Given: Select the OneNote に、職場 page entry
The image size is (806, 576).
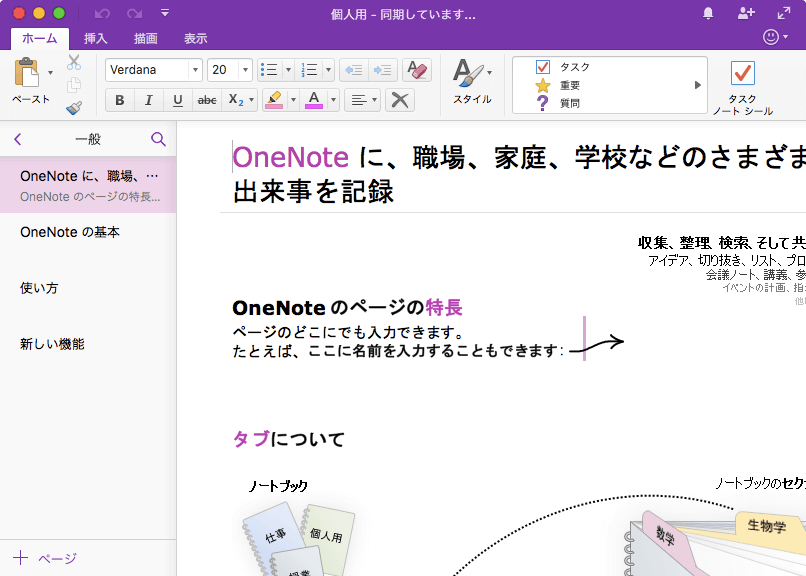Looking at the screenshot, I should (x=88, y=185).
